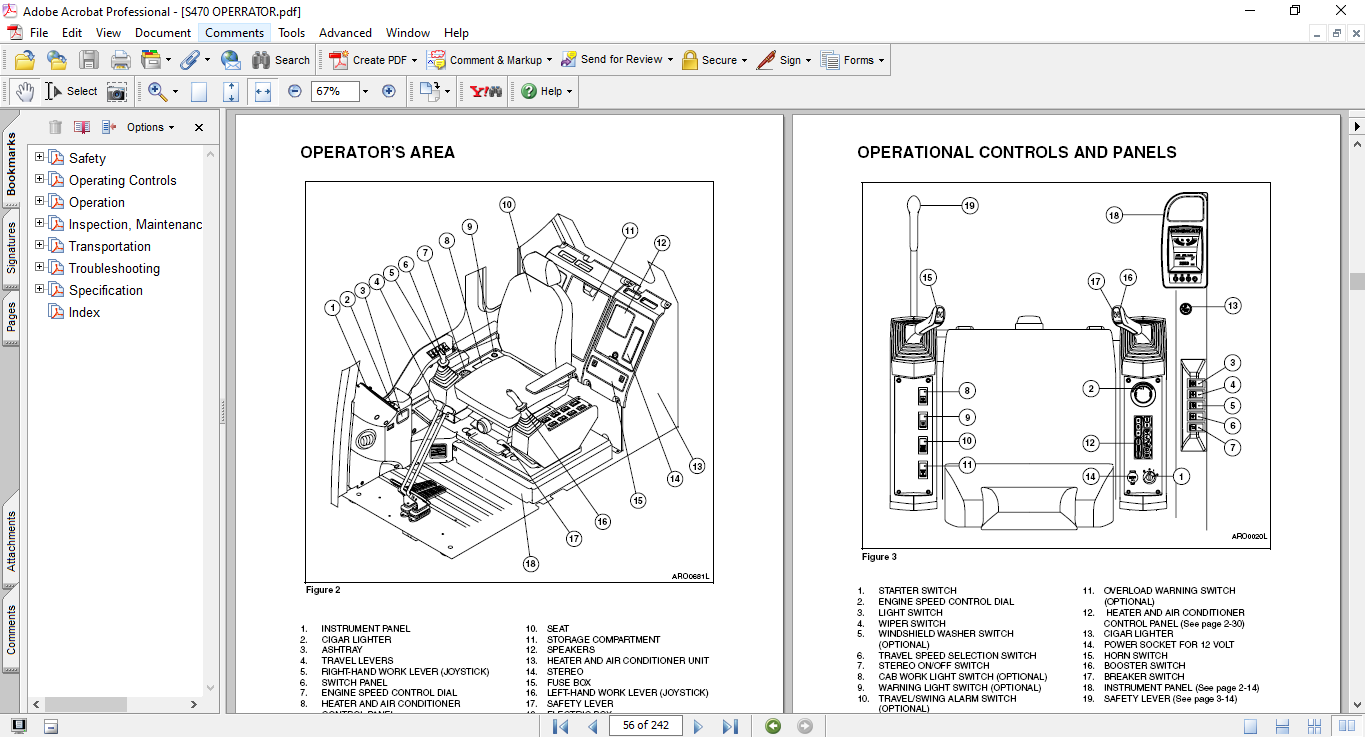
Task: Open the zoom percentage dropdown
Action: coord(365,91)
